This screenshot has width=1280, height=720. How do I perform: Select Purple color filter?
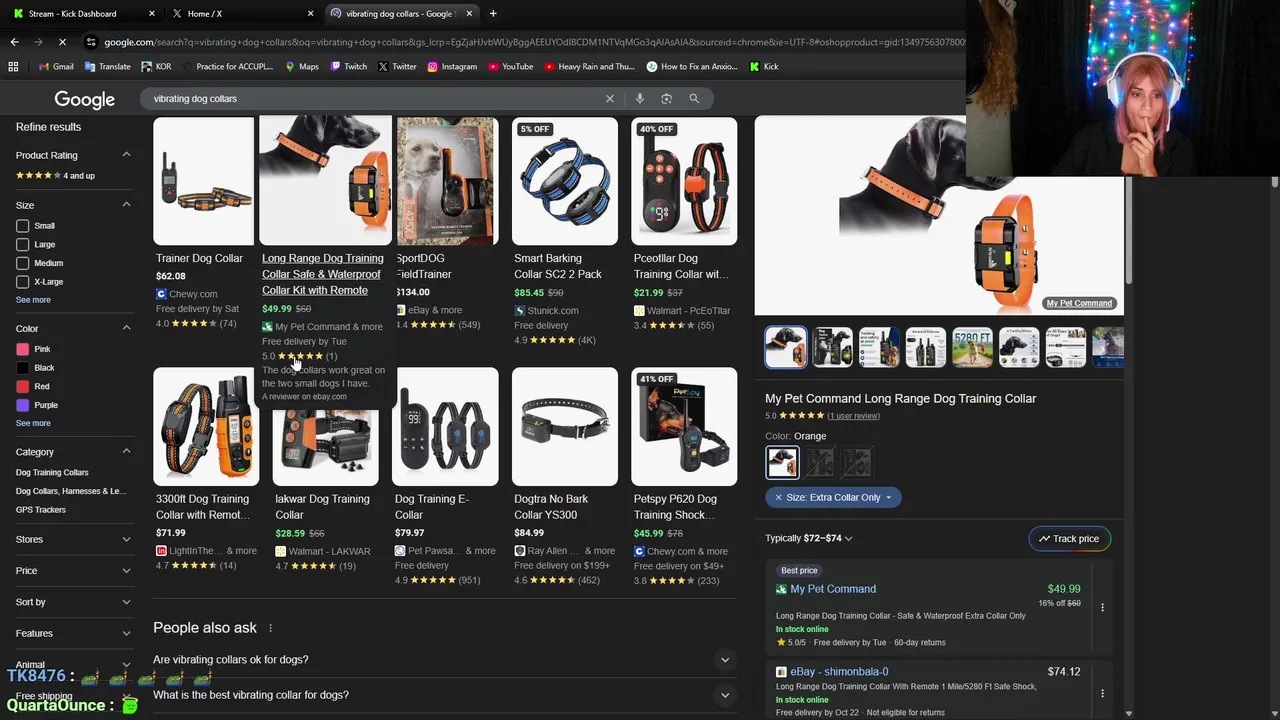click(22, 405)
